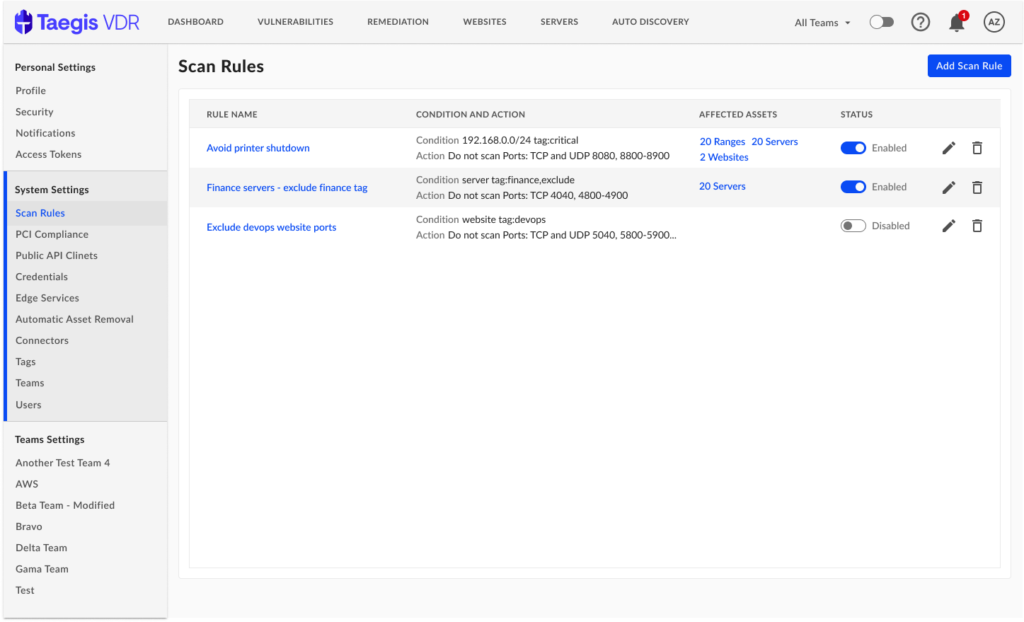1024x622 pixels.
Task: View the 2 Websites affected assets link
Action: click(x=724, y=157)
